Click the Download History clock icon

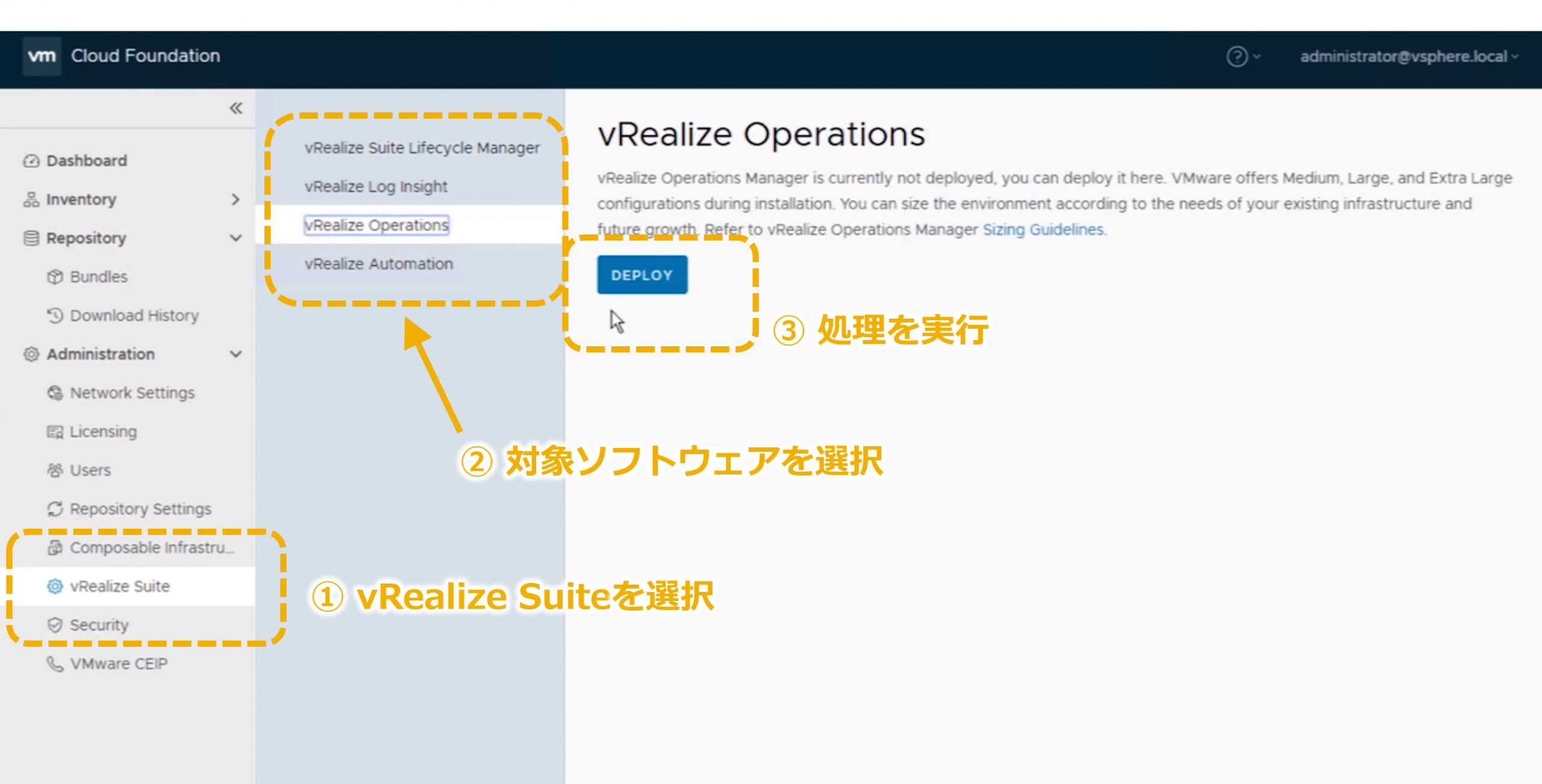tap(55, 316)
